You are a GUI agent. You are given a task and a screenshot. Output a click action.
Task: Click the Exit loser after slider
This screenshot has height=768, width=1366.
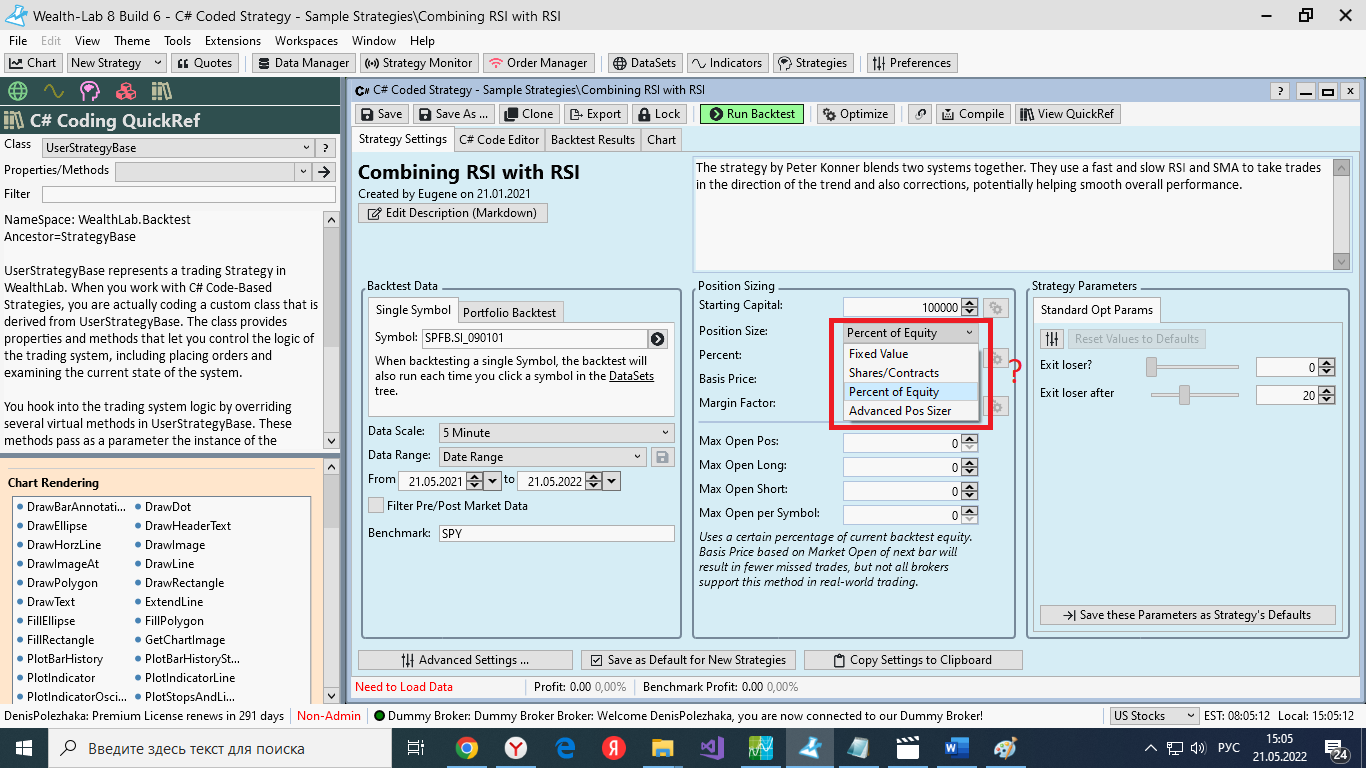[x=1185, y=395]
